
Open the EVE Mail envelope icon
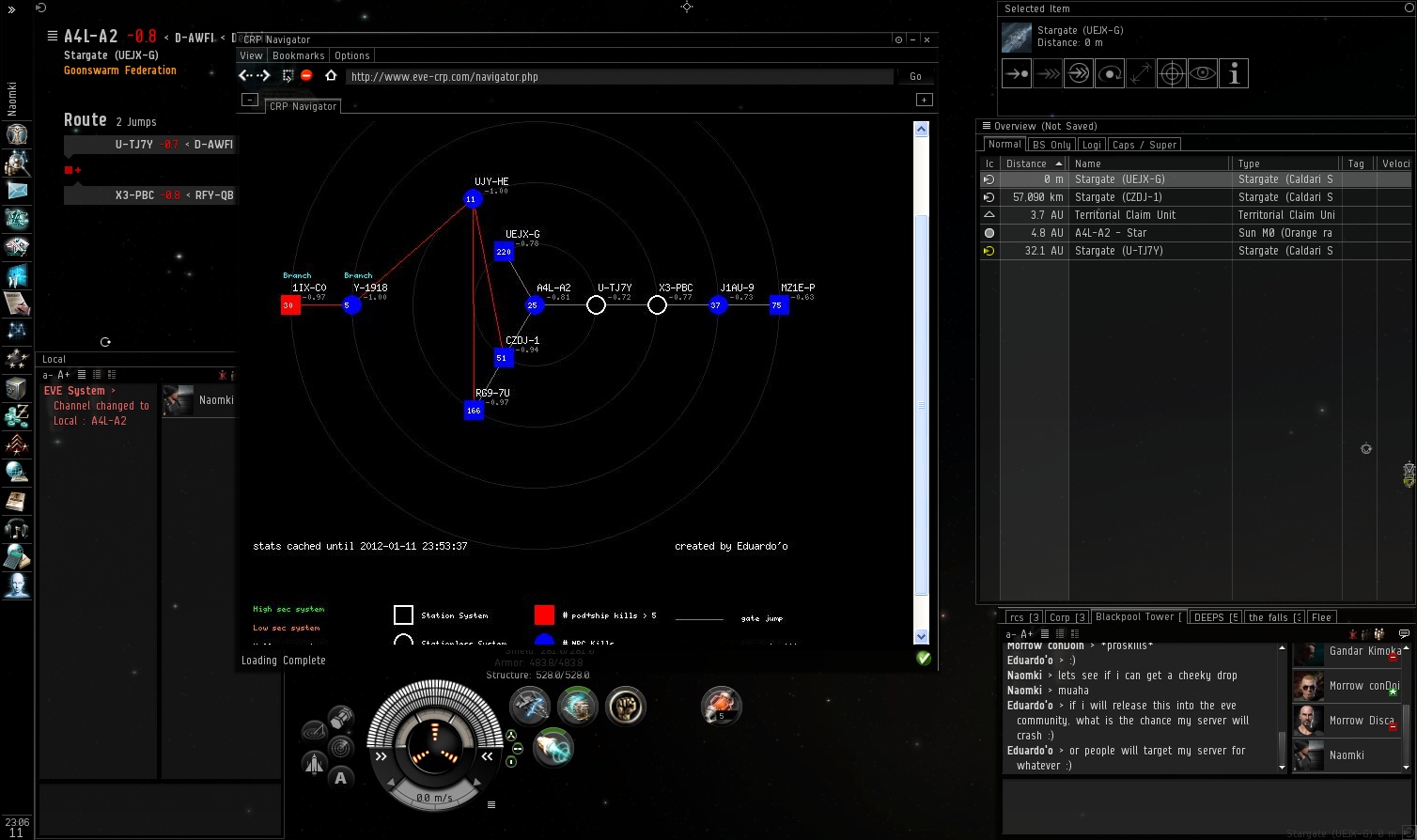click(x=17, y=191)
